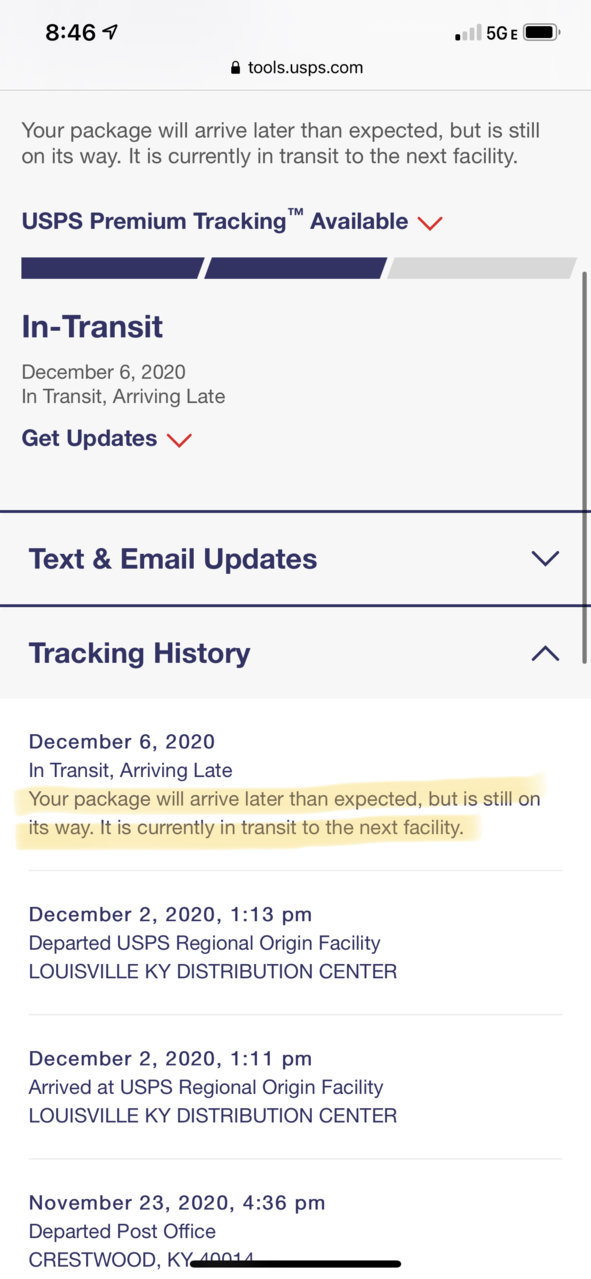
Task: Select the Text & Email Updates section header
Action: 295,559
